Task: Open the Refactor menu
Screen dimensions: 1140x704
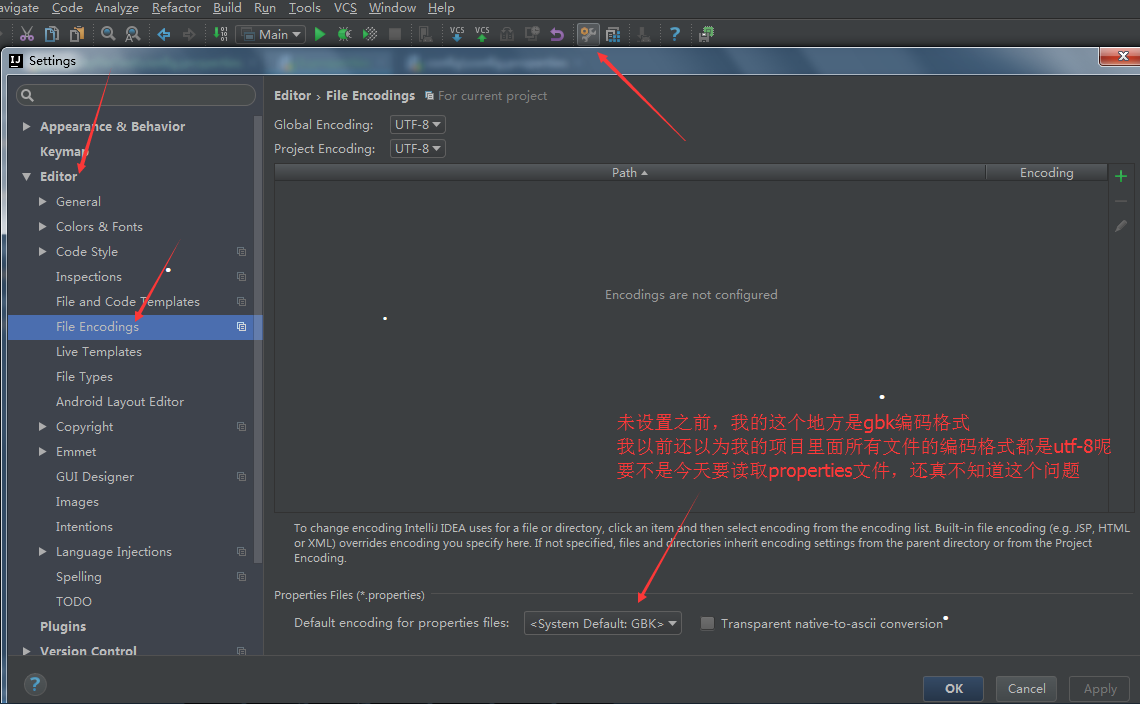Action: (176, 8)
